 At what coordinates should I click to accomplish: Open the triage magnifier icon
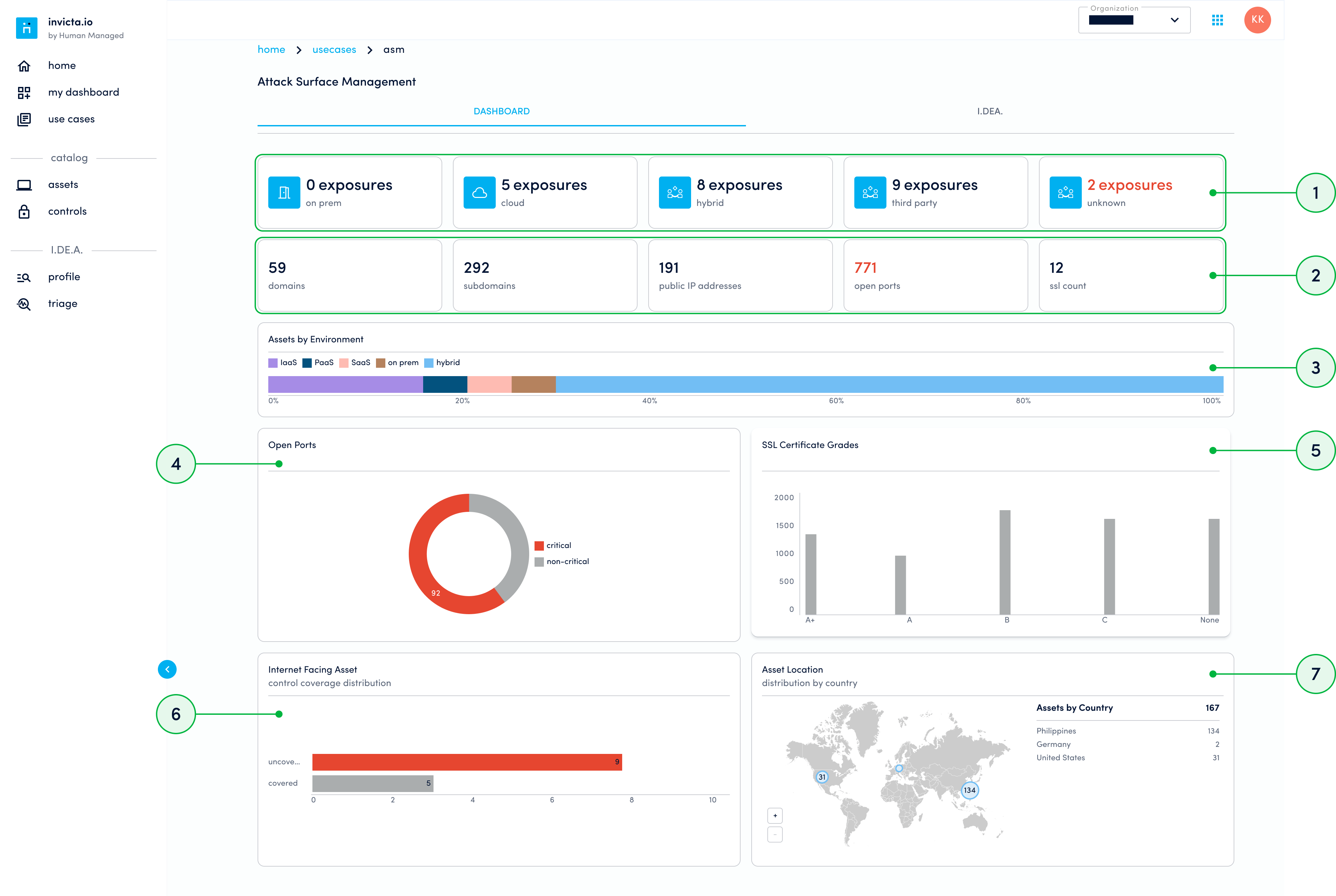[24, 304]
